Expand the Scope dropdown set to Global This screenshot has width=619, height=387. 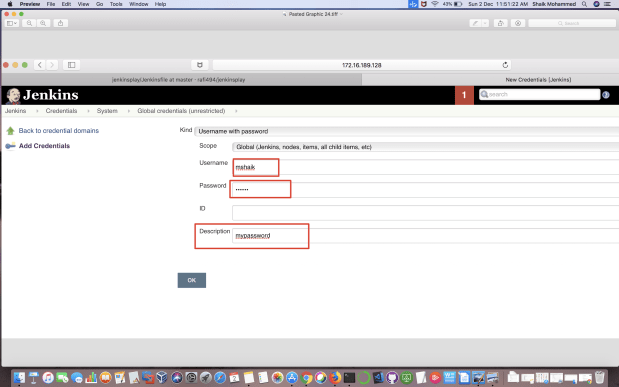(x=425, y=147)
